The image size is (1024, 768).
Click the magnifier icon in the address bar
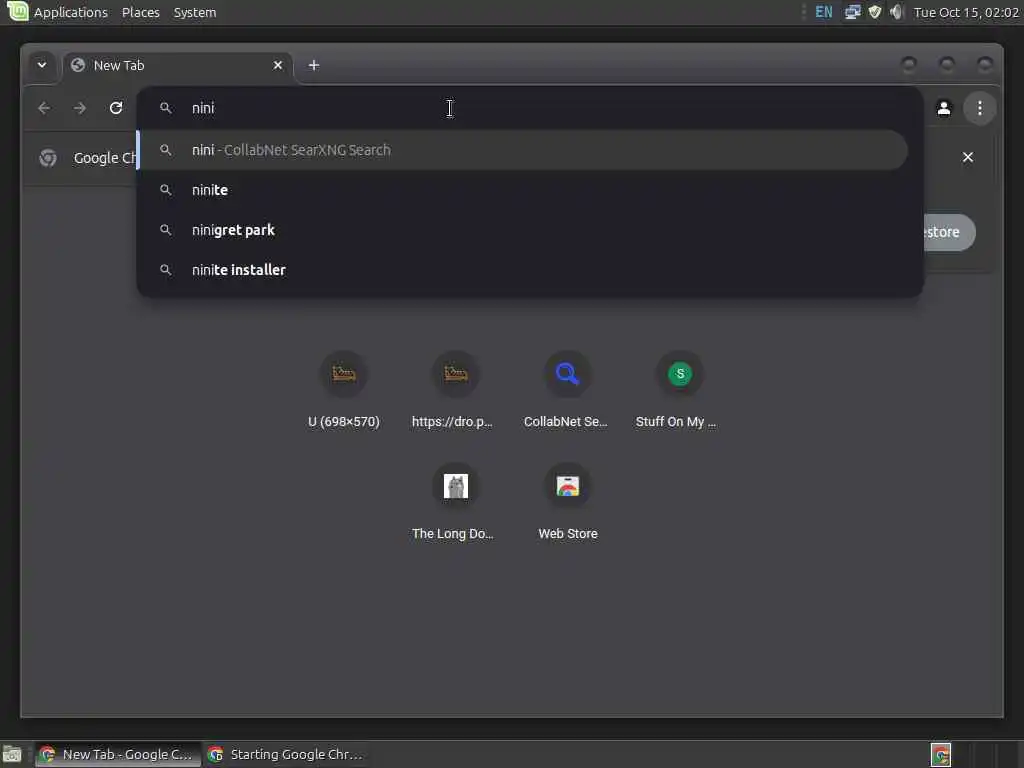tap(166, 108)
